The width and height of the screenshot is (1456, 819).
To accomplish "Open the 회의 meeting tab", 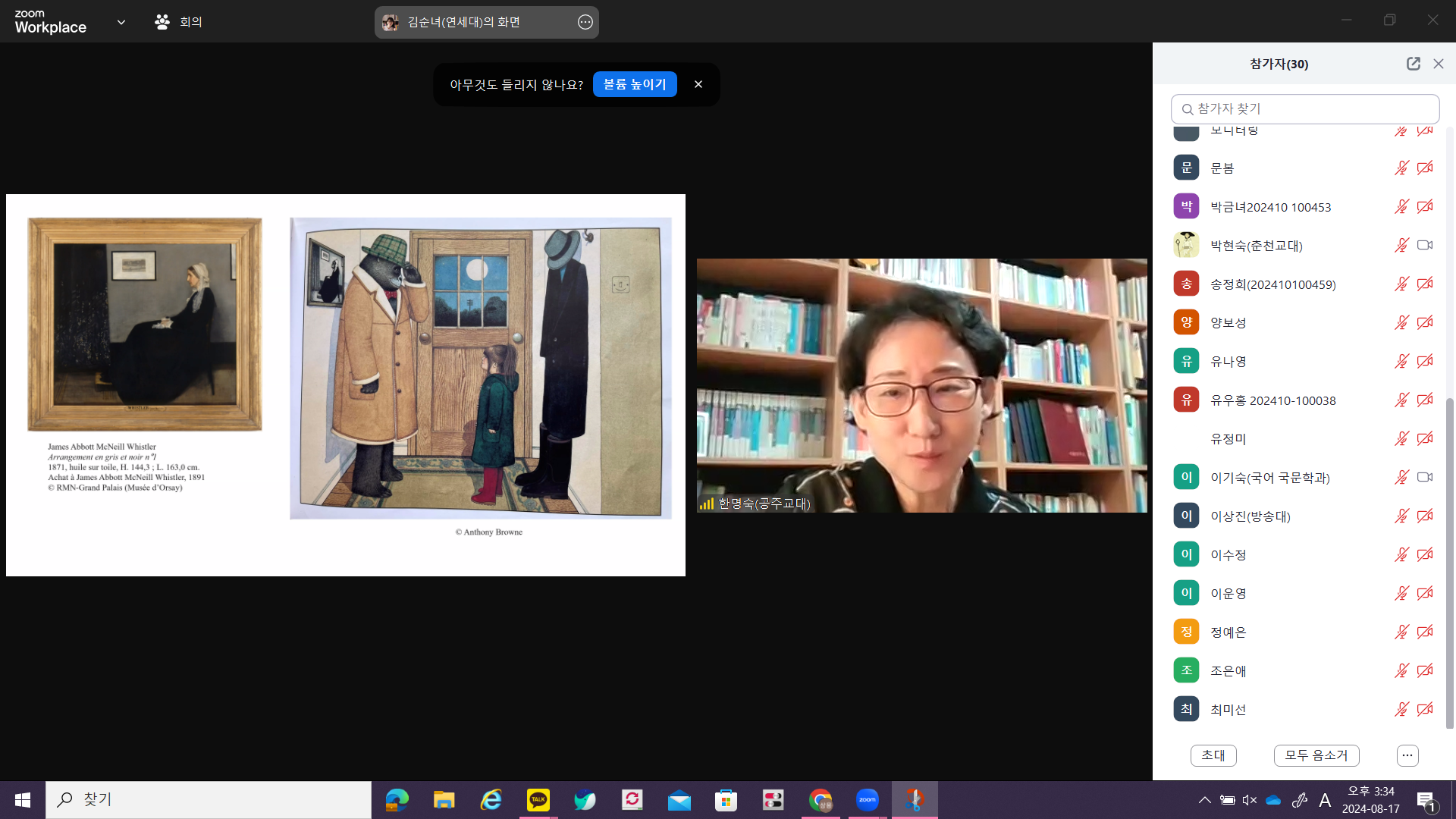I will click(178, 22).
